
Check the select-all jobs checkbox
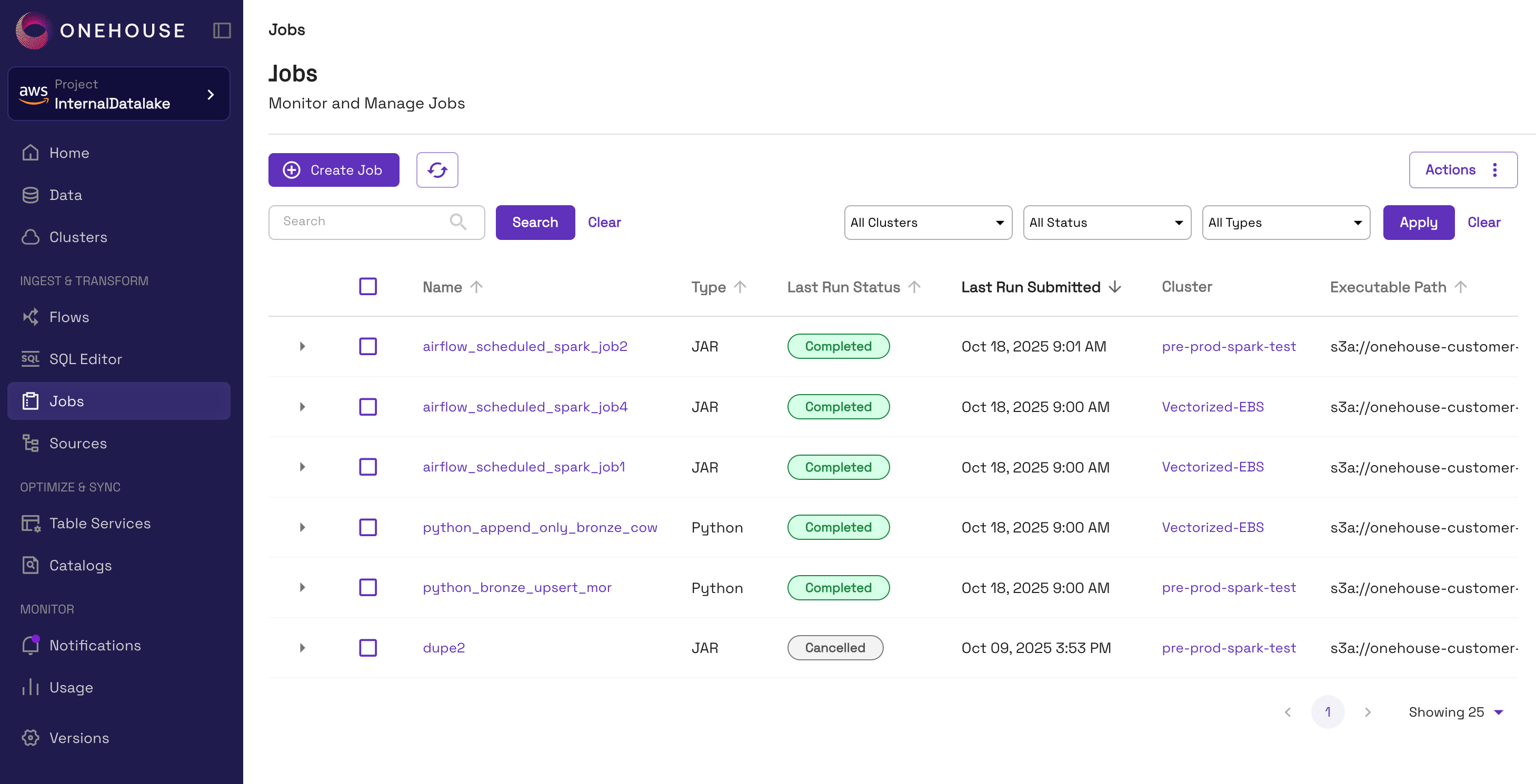pos(368,286)
